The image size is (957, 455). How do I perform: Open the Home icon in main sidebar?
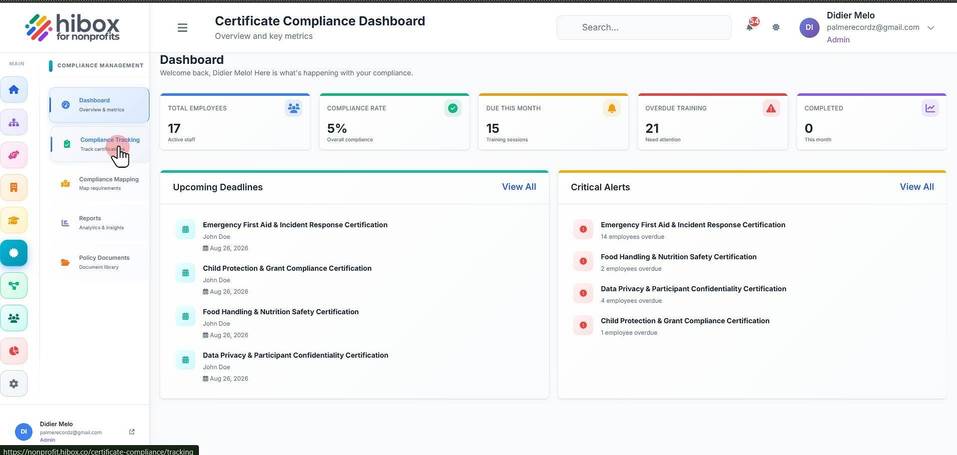(14, 90)
